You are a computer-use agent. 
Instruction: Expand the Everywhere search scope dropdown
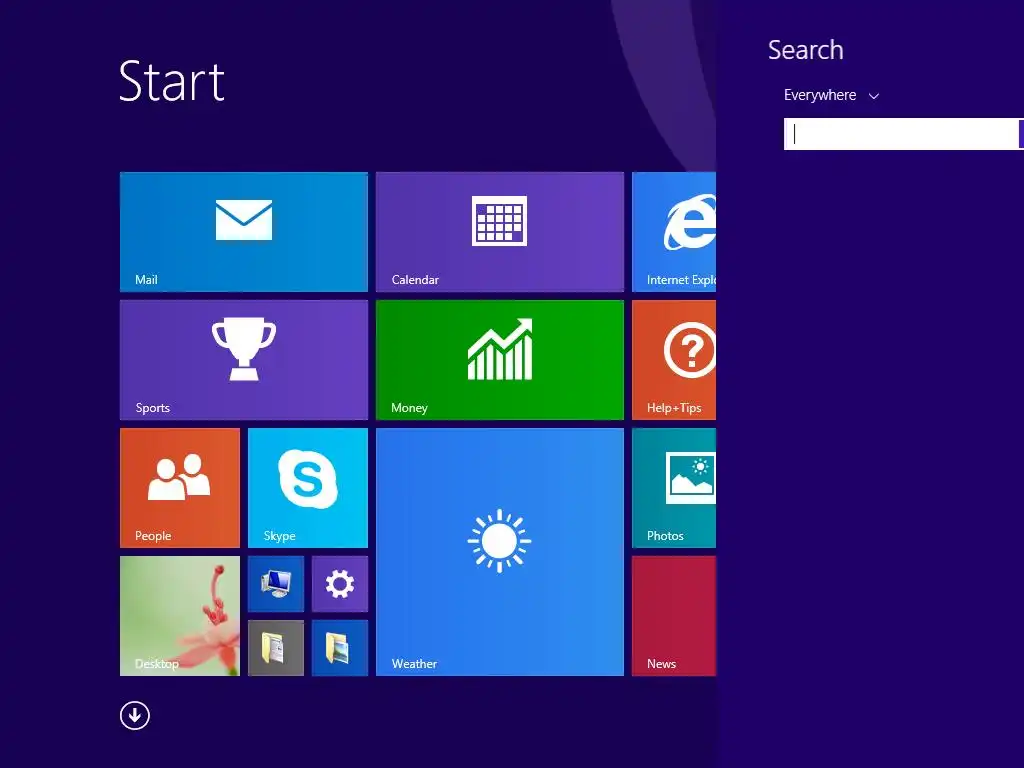831,95
